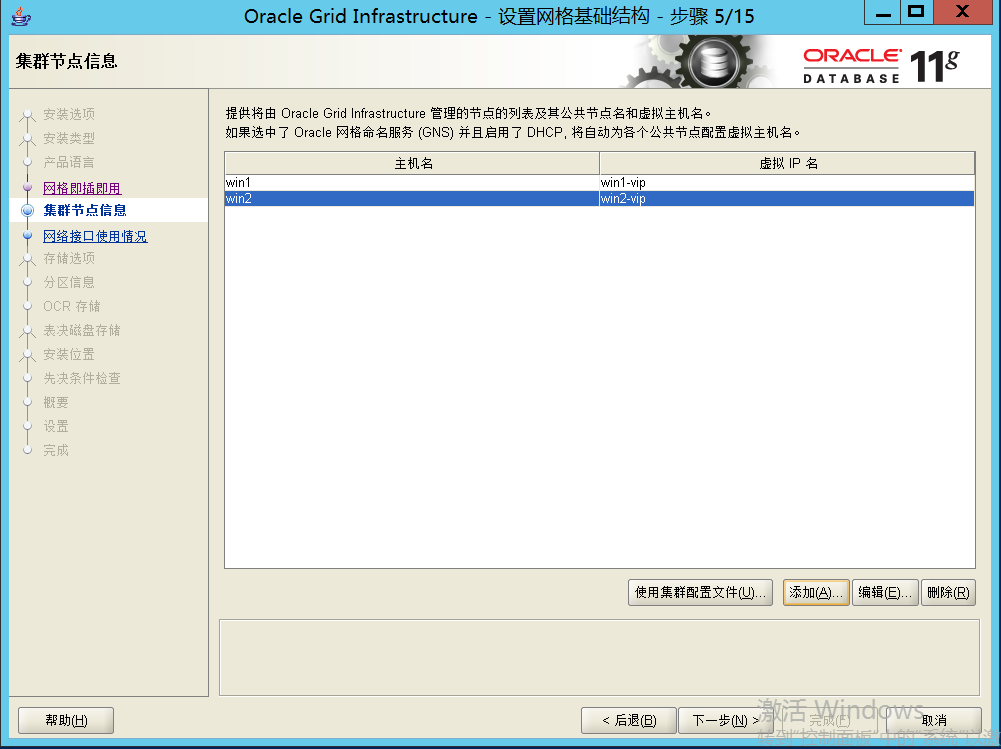Click the message area below the buttons
This screenshot has width=1001, height=749.
[599, 657]
